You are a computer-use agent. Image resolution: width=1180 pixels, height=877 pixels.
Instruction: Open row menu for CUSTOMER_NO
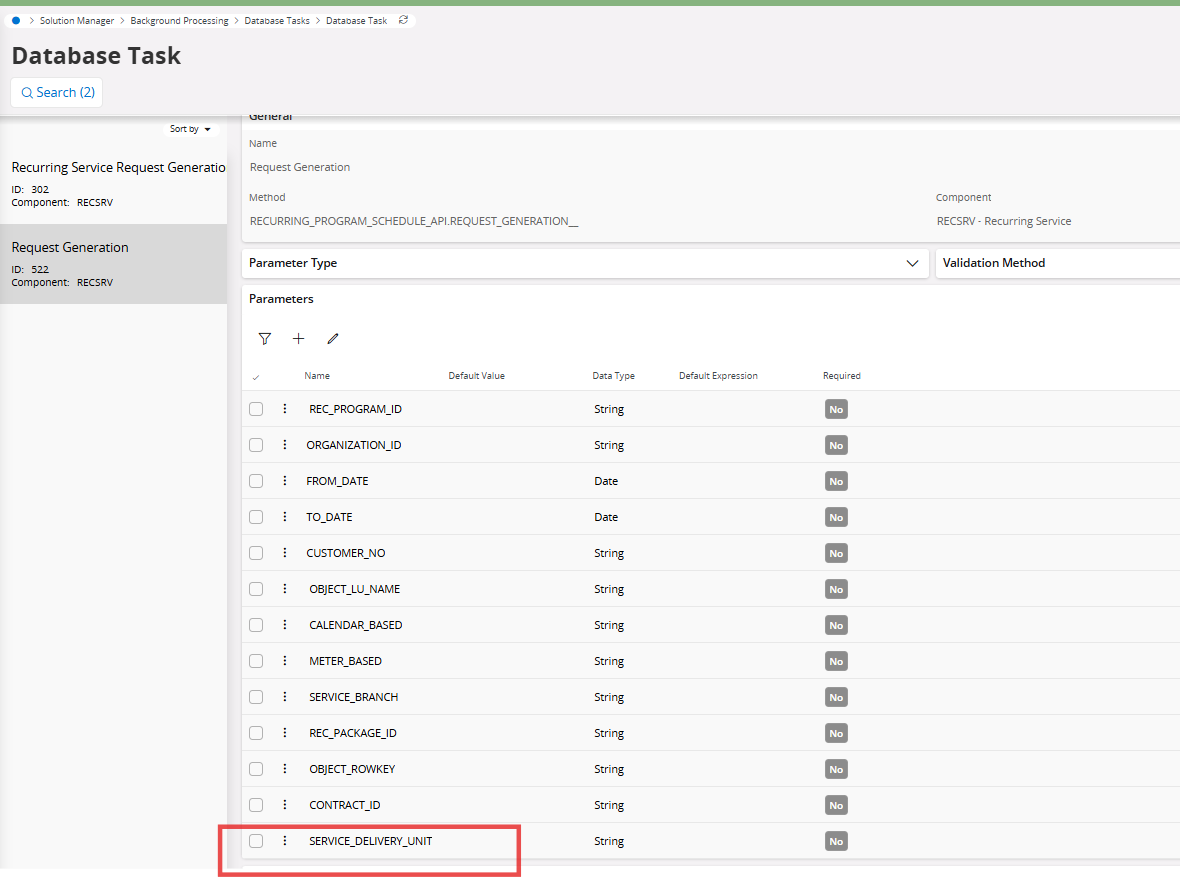pos(284,553)
